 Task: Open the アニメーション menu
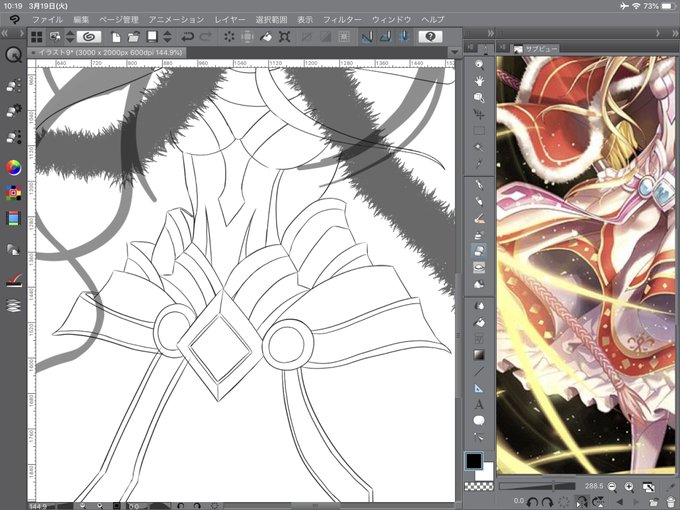tap(176, 20)
